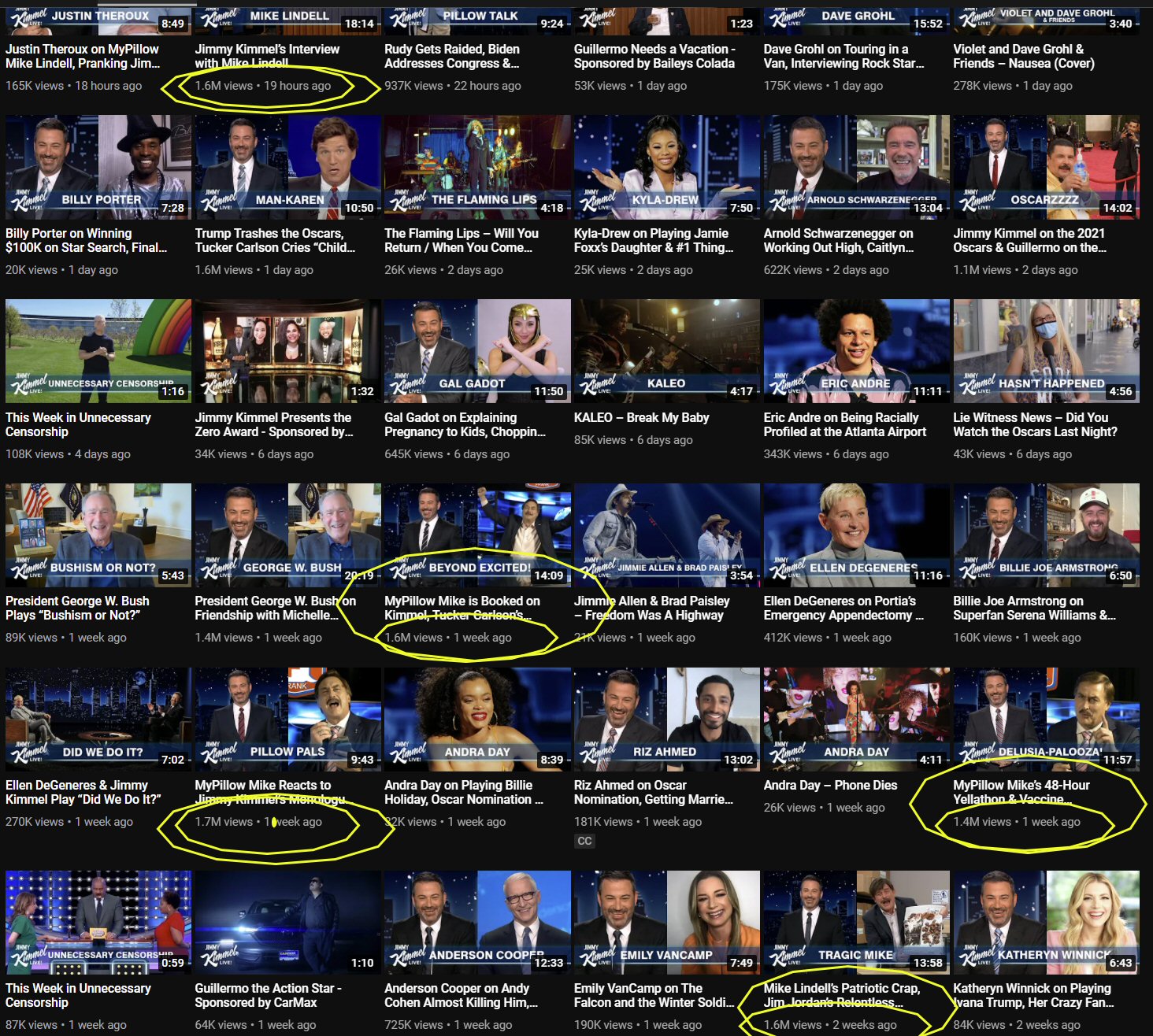Open title 'Jimmy Kimmel Presents the Zero Award'
1153x1036 pixels.
pyautogui.click(x=274, y=424)
